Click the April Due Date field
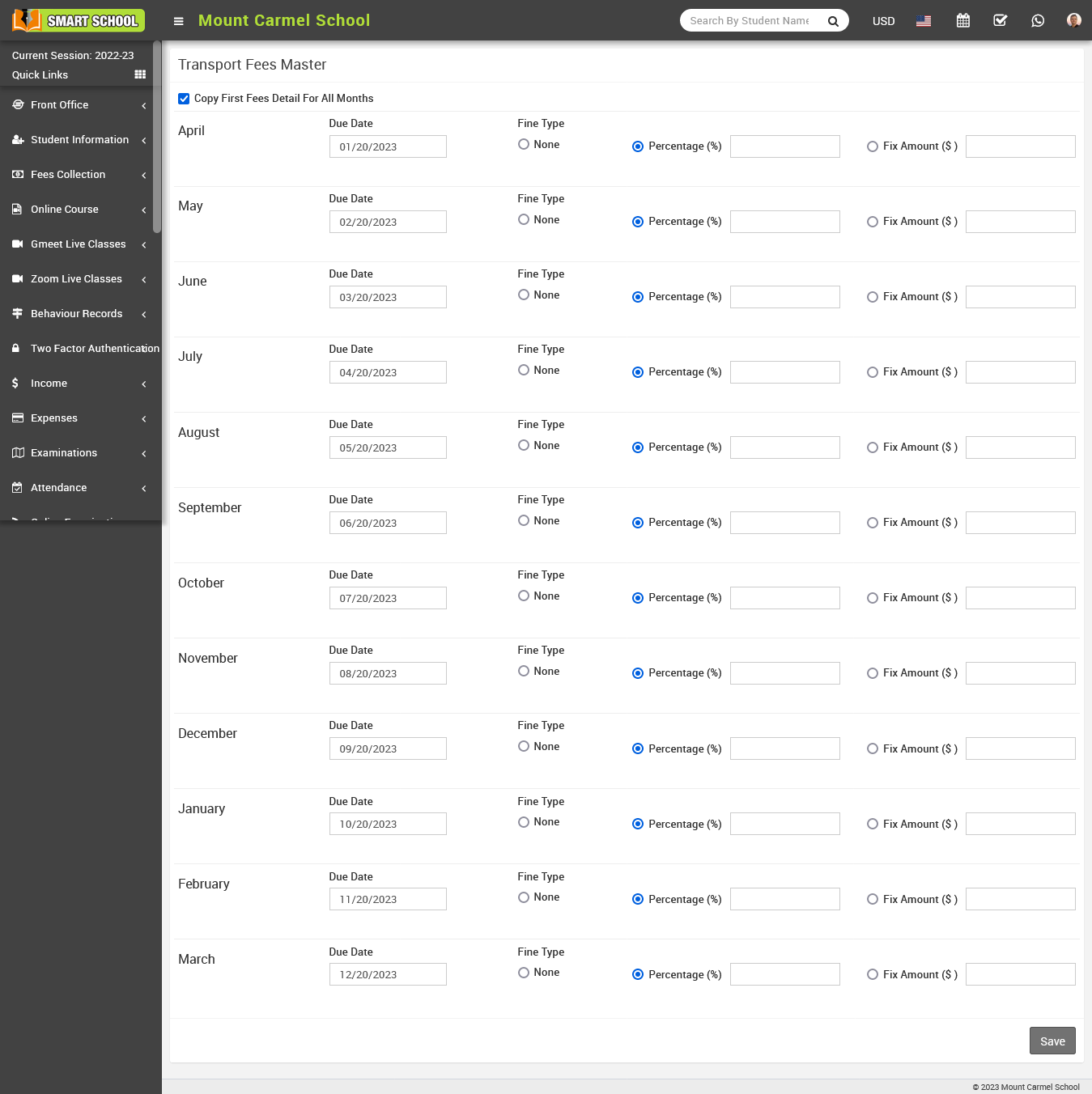Screen dimensions: 1092x1094 pos(388,146)
